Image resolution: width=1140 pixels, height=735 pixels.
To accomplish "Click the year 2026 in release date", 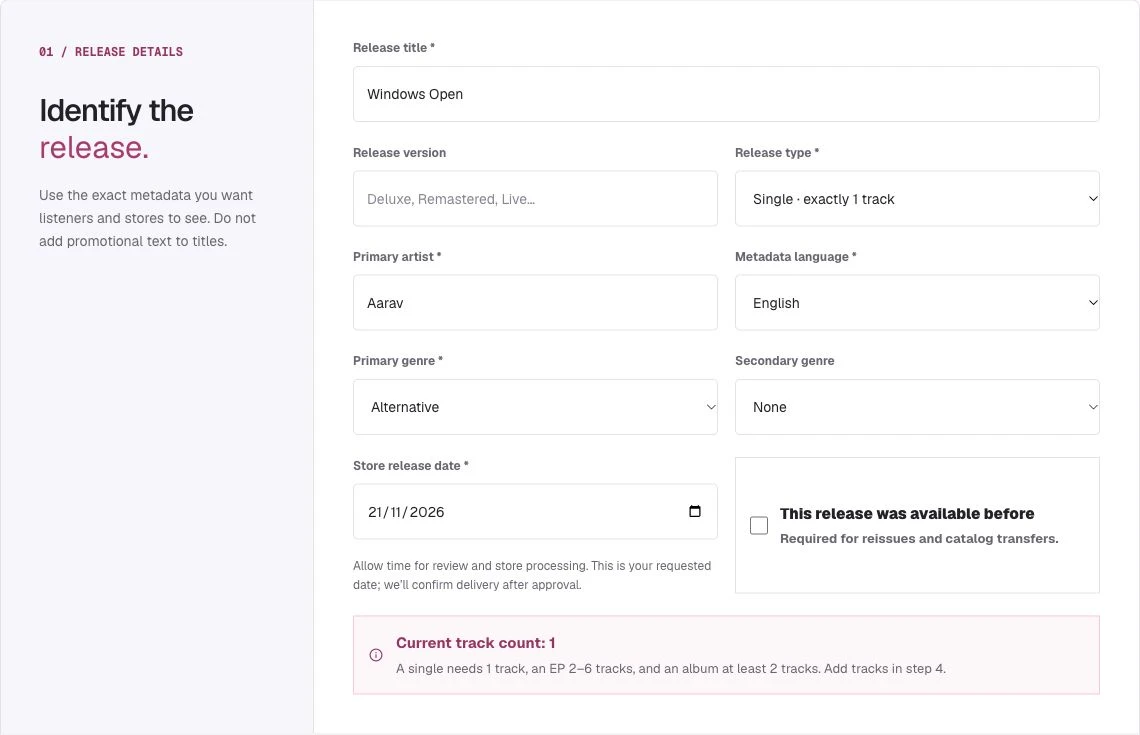I will pos(427,512).
